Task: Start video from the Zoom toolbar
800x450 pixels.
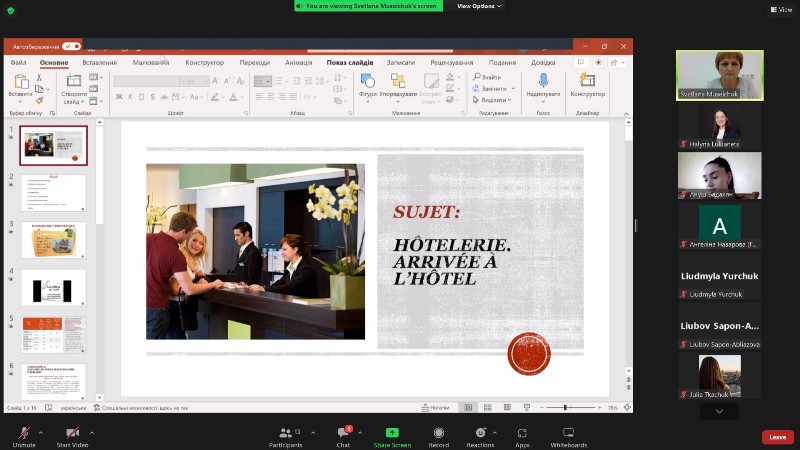Action: click(72, 433)
